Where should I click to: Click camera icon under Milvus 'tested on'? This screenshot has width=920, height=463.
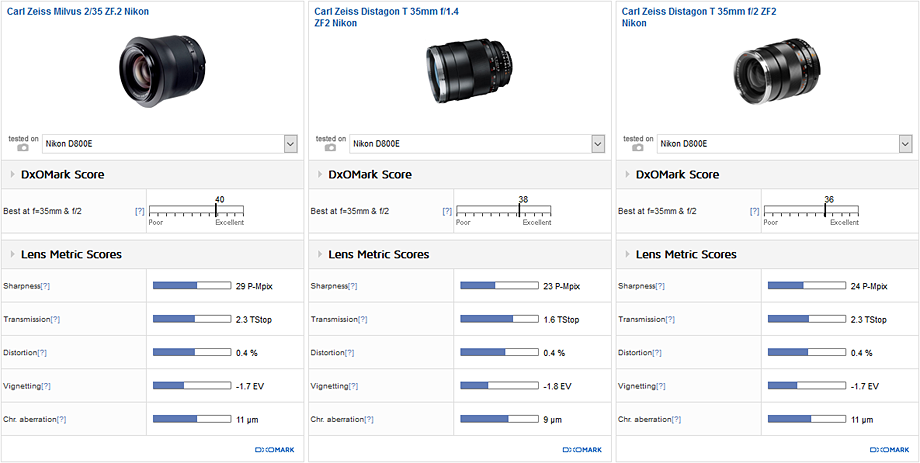coord(23,147)
